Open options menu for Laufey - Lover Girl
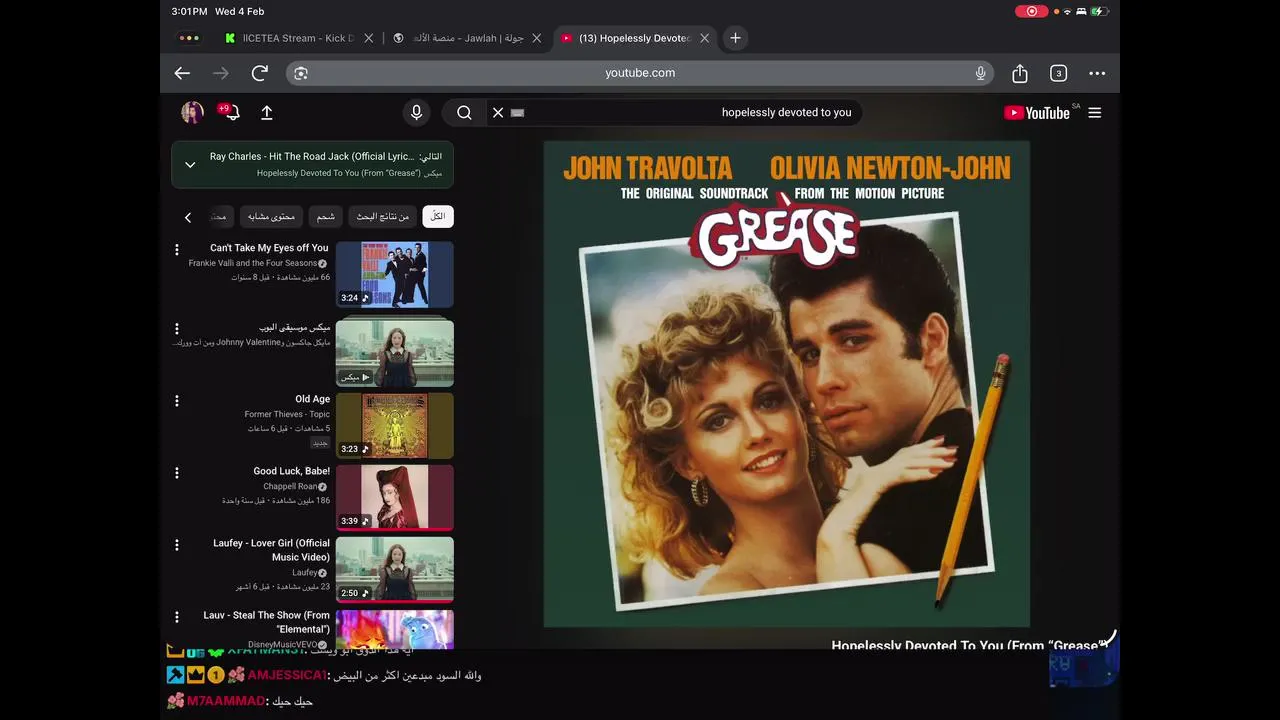1280x720 pixels. [177, 545]
